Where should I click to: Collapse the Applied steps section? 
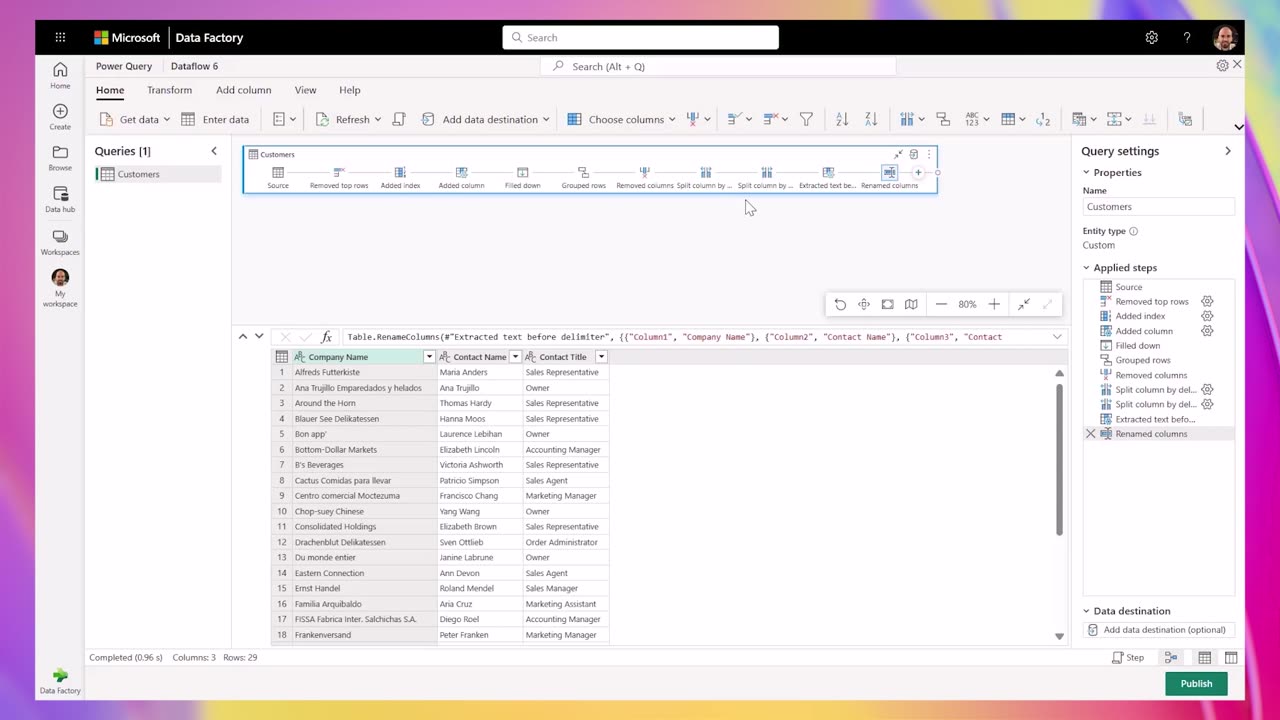click(1087, 268)
